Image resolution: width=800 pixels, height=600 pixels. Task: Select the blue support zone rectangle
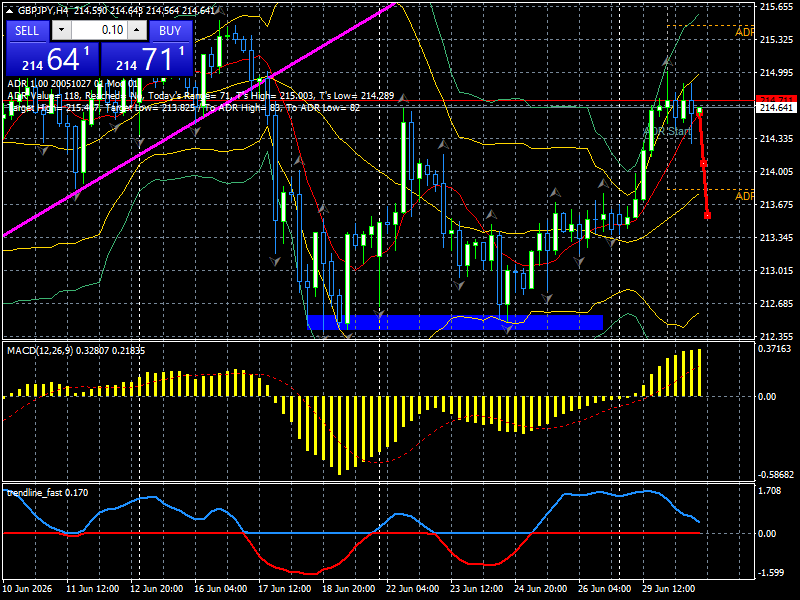[x=455, y=322]
